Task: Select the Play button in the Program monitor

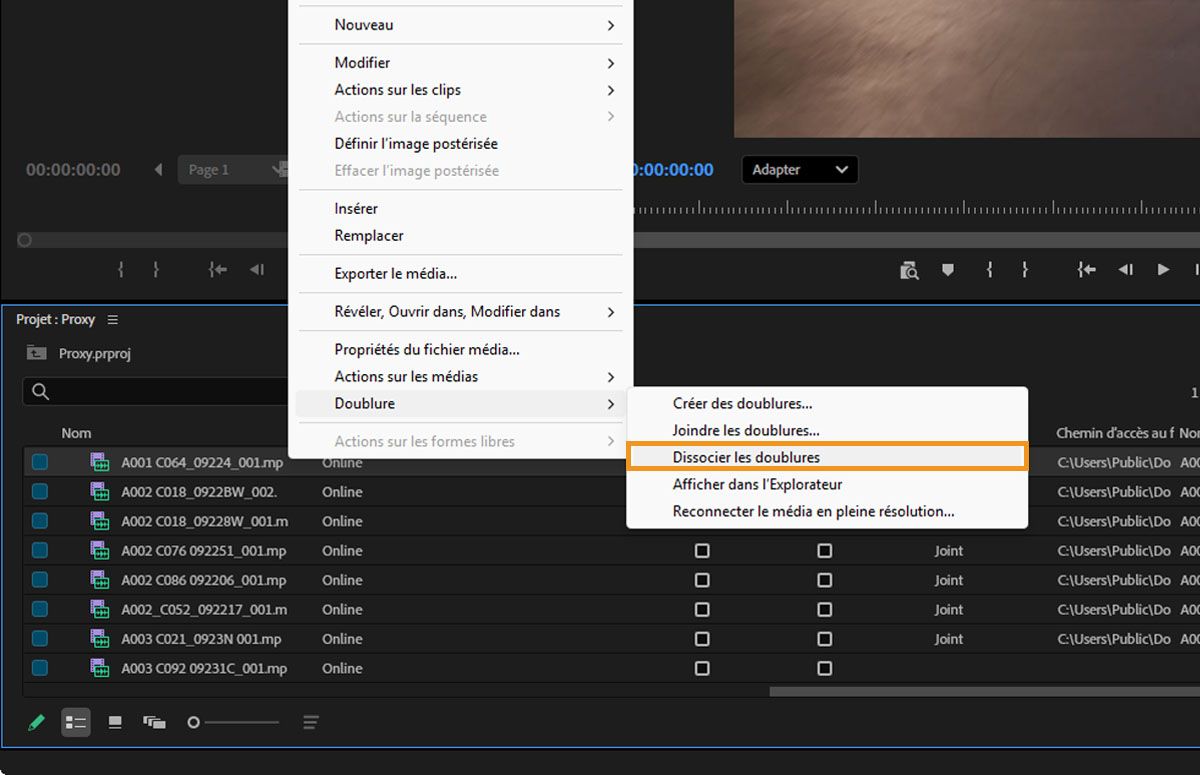Action: coord(1163,270)
